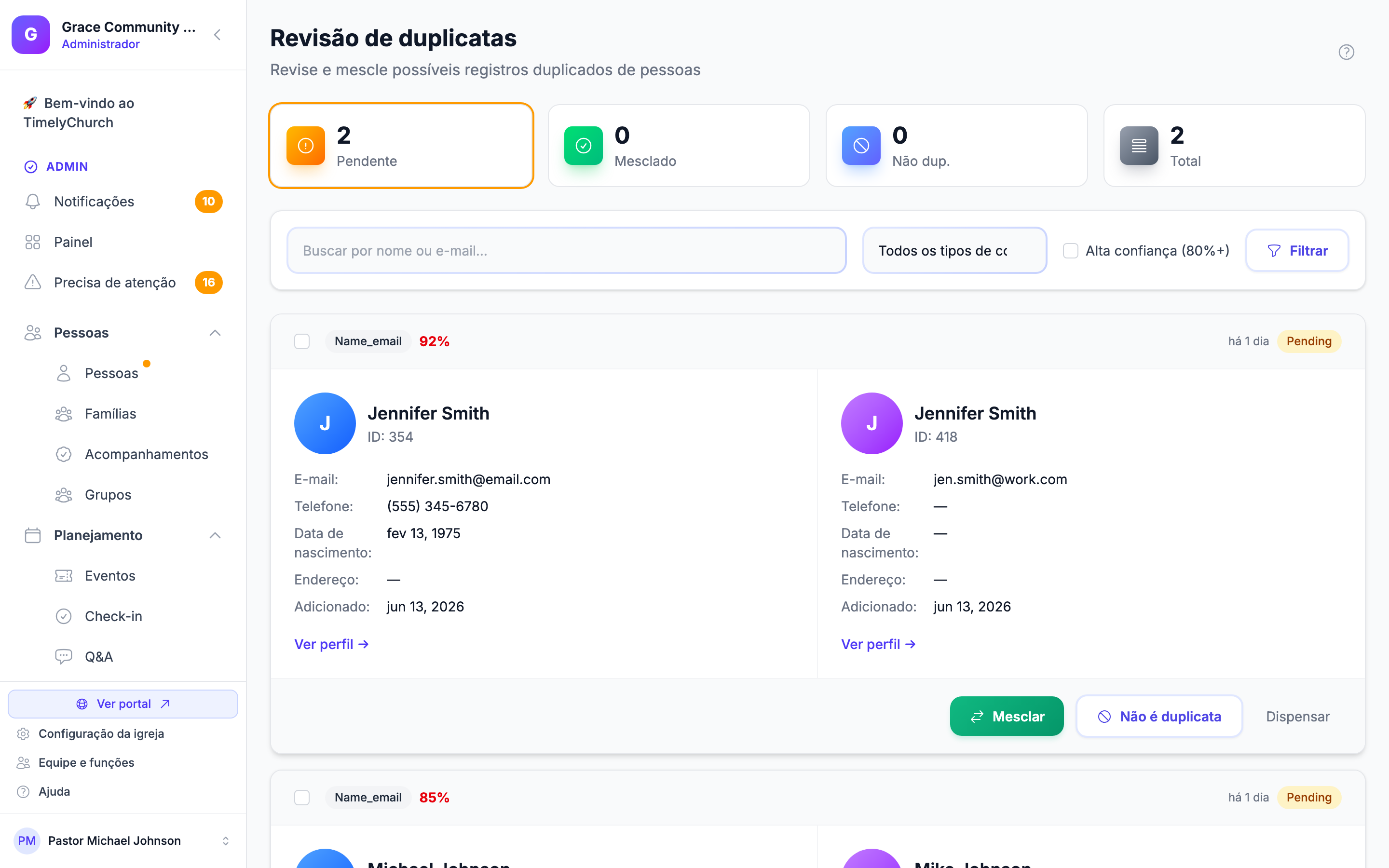The width and height of the screenshot is (1389, 868).
Task: Click the Ajuda question icon in sidebar
Action: (x=23, y=792)
